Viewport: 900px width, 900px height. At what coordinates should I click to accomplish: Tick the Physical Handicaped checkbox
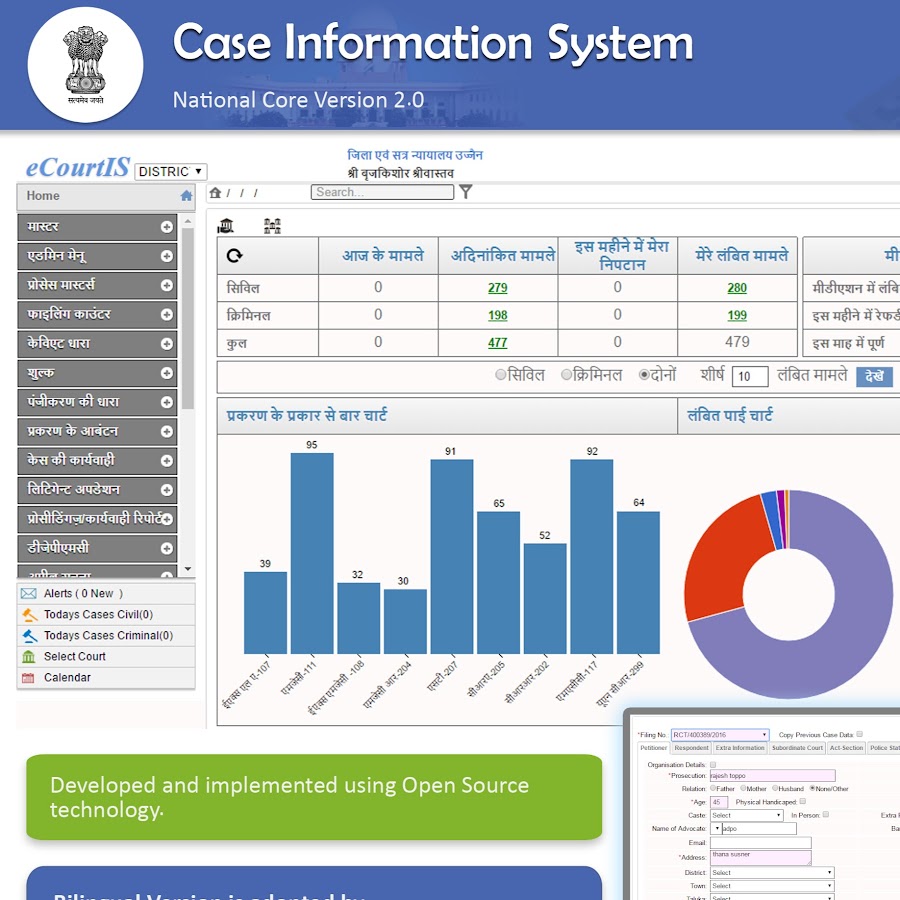click(x=802, y=801)
